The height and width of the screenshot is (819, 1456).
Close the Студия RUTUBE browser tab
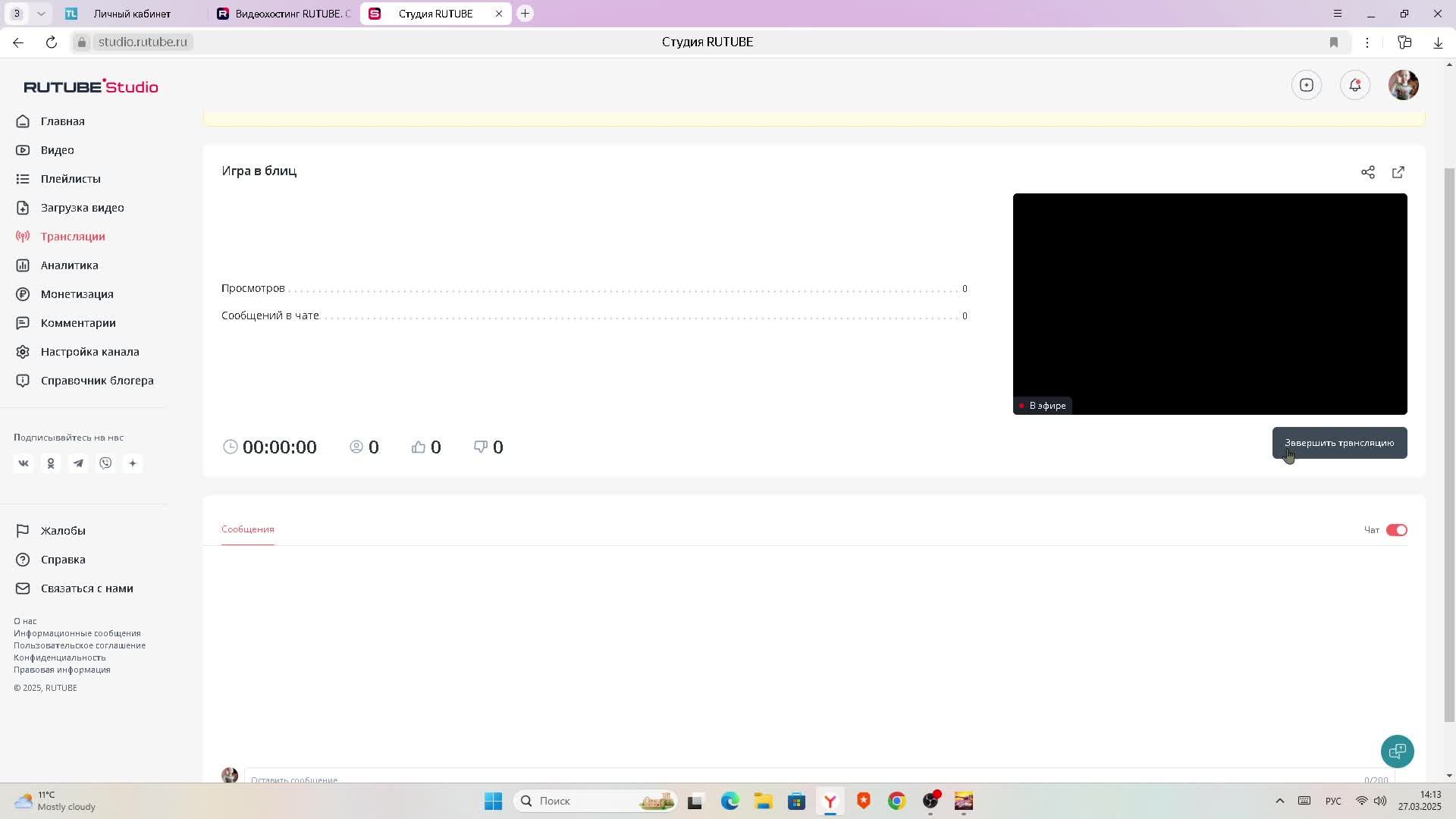(x=499, y=14)
